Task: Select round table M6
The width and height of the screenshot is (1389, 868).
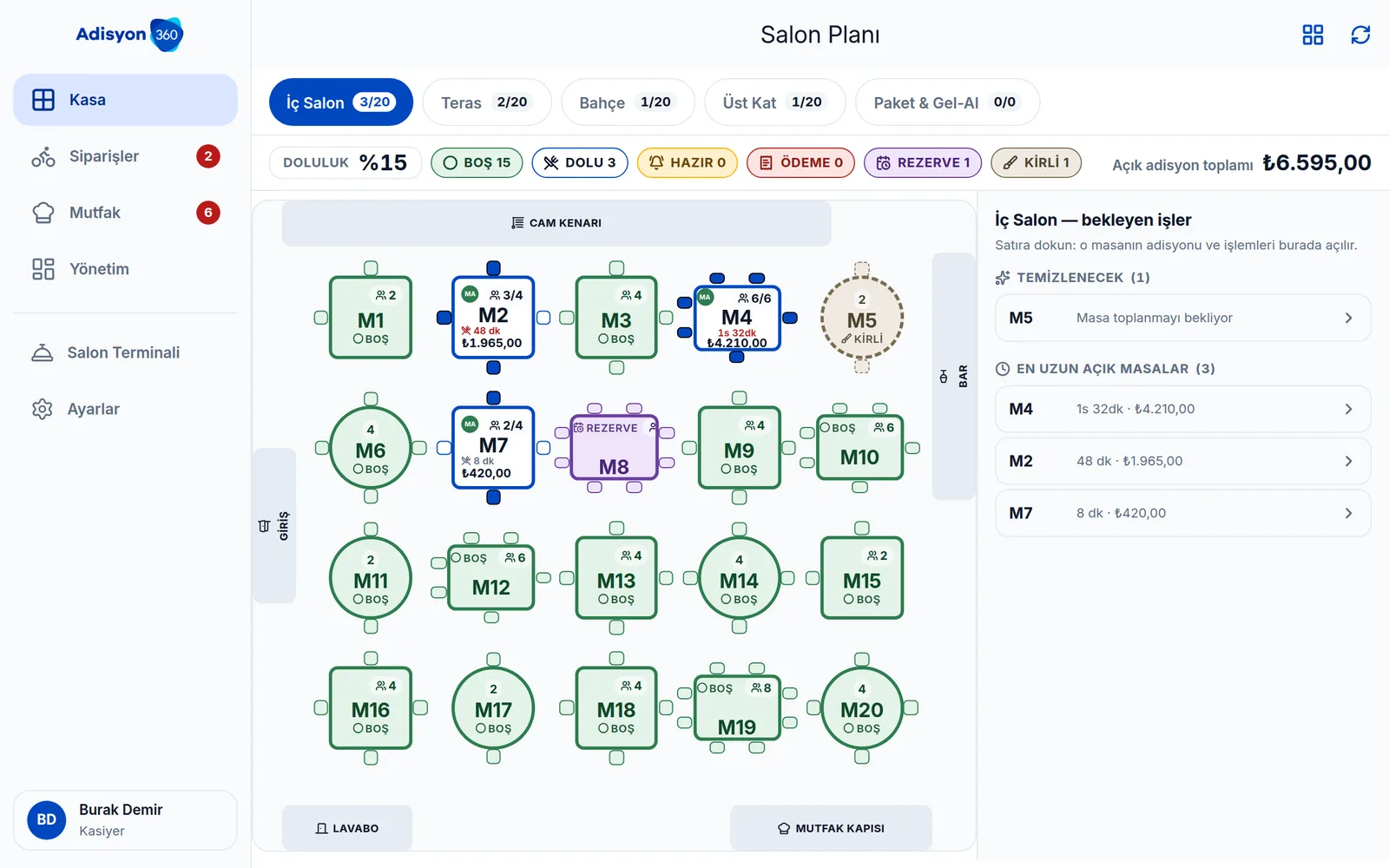Action: tap(371, 448)
